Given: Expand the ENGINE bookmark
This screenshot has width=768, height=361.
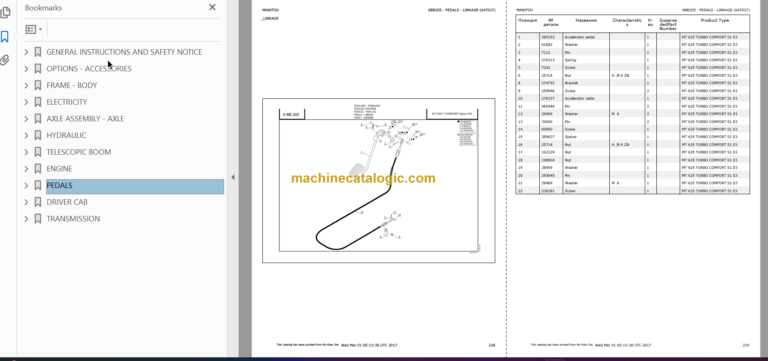Looking at the screenshot, I should [26, 168].
